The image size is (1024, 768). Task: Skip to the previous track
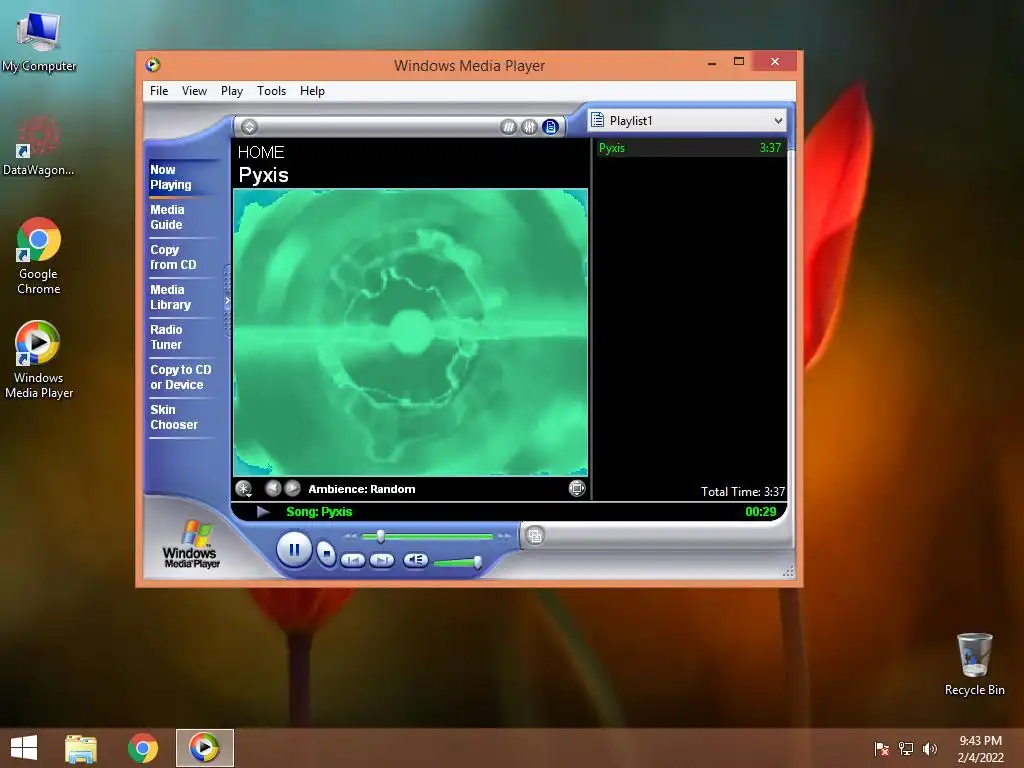pos(353,560)
